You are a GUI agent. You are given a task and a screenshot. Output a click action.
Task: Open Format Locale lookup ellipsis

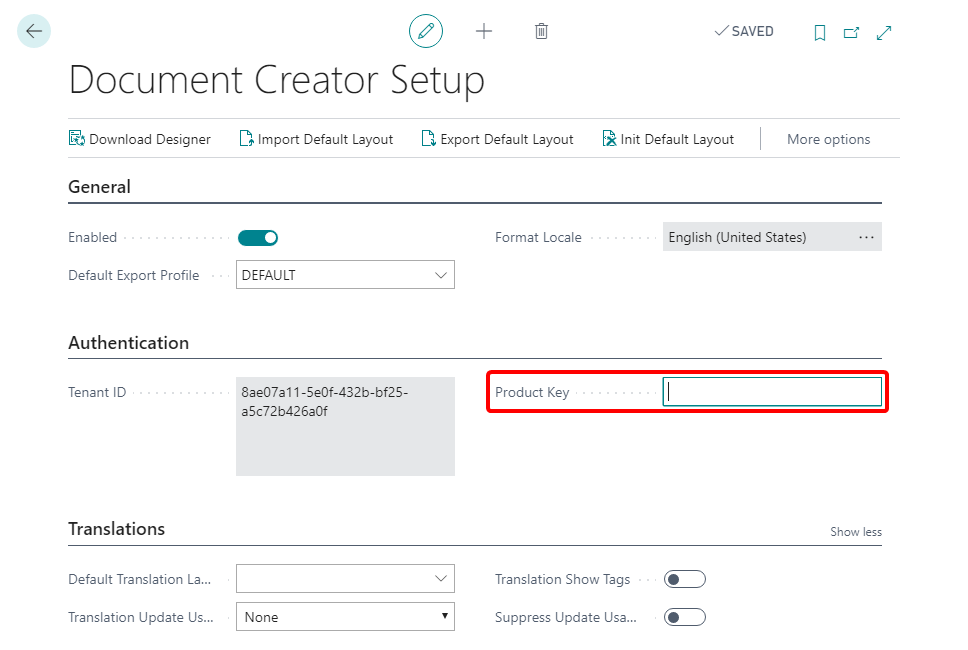pyautogui.click(x=866, y=237)
